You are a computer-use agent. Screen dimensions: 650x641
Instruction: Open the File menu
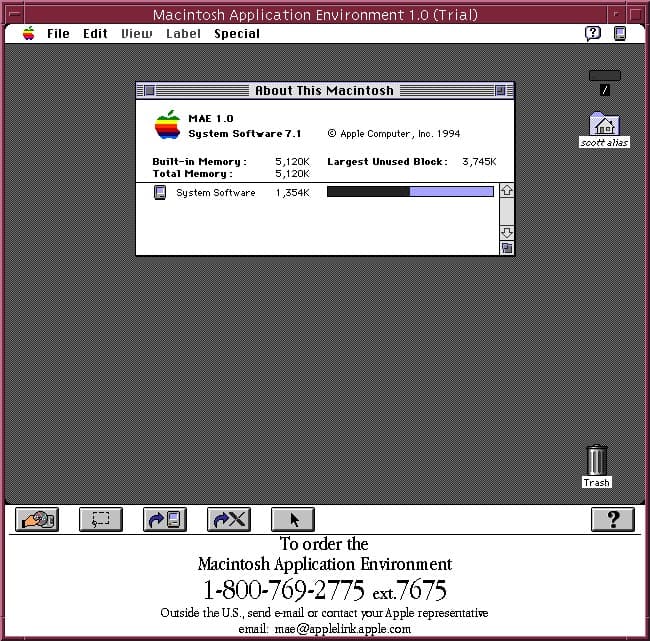[58, 34]
